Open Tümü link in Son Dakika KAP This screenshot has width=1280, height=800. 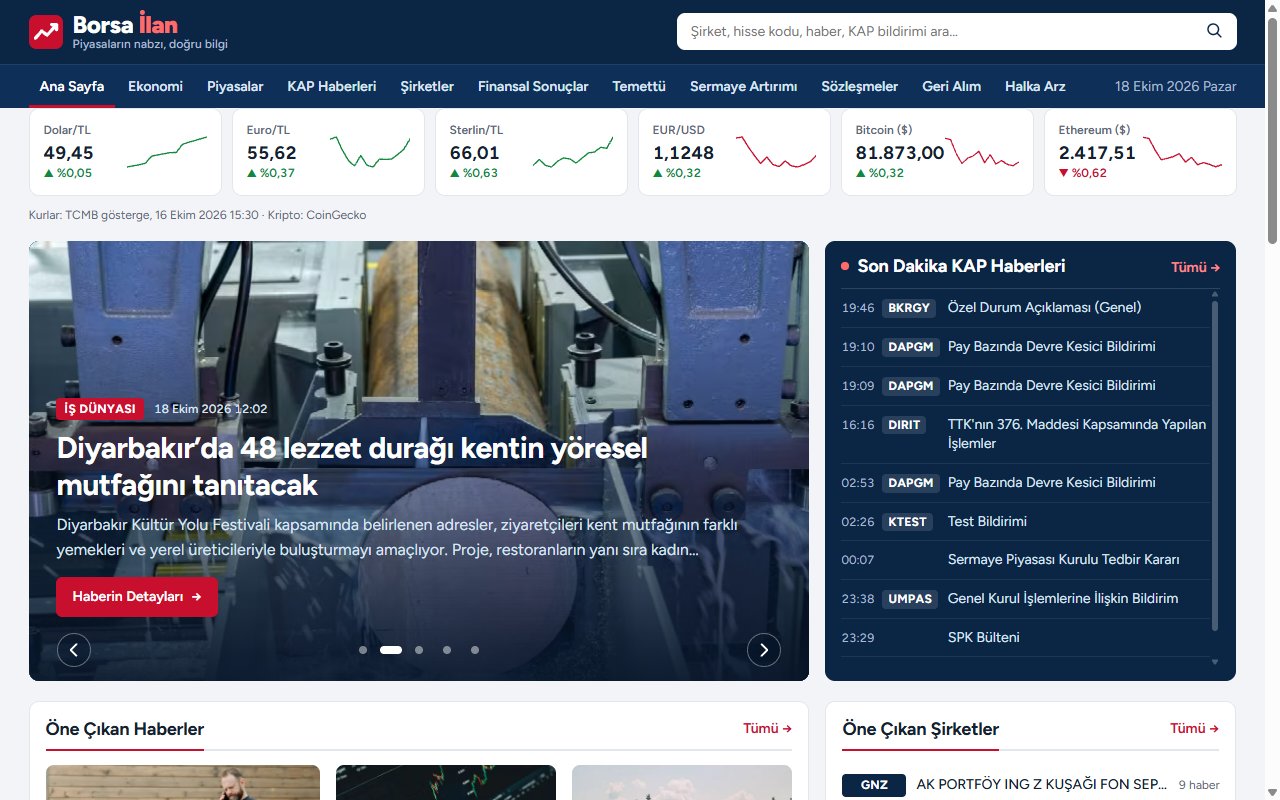point(1195,267)
